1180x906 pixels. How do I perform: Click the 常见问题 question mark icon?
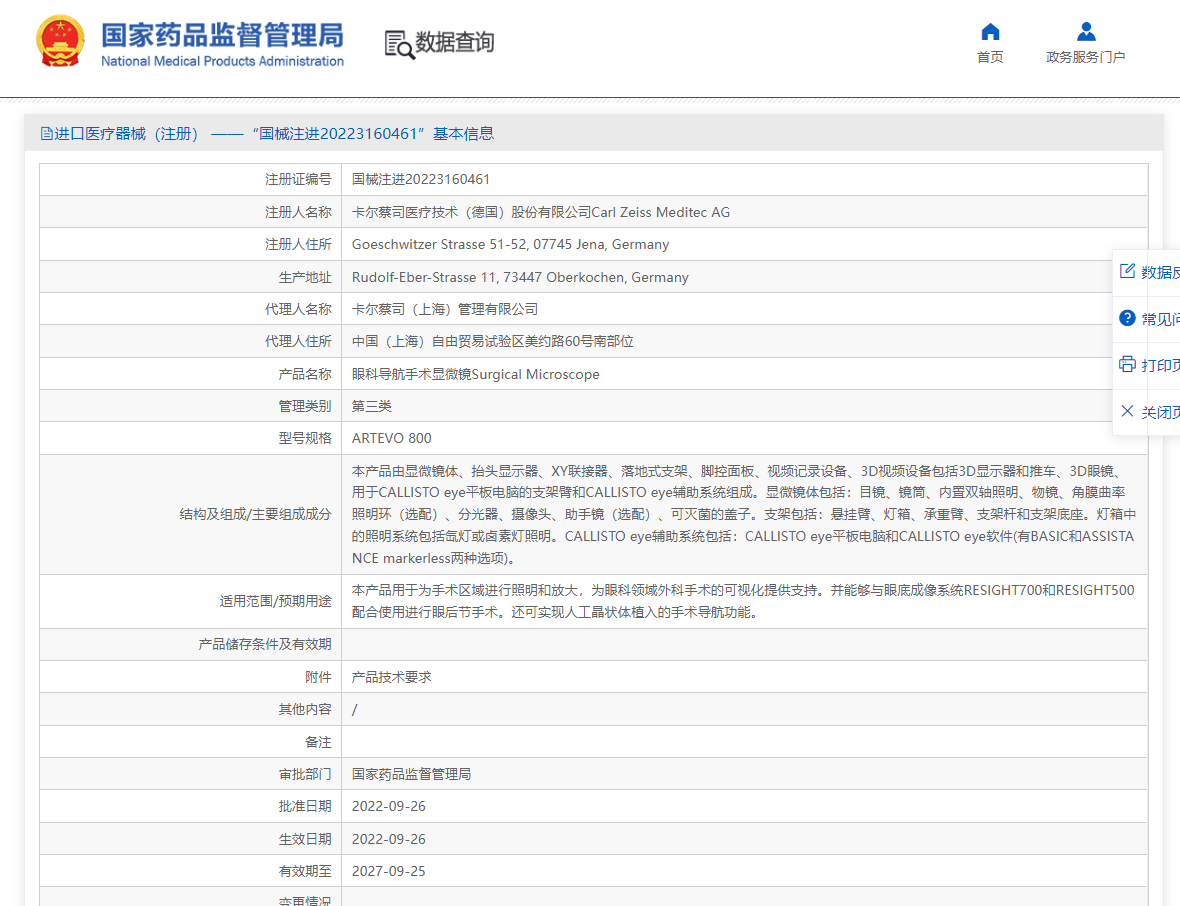point(1127,318)
